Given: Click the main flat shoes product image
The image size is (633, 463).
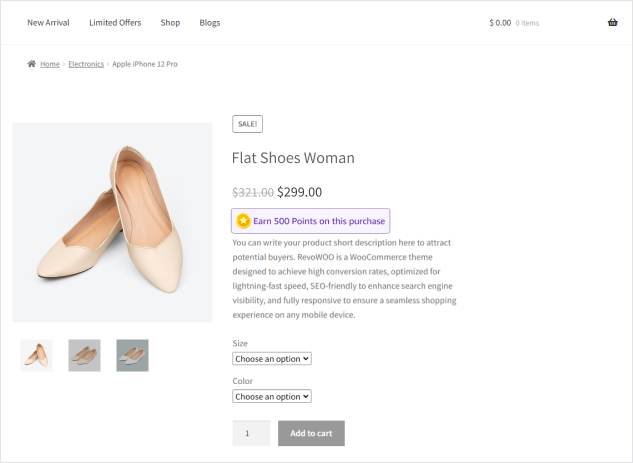Looking at the screenshot, I should [112, 222].
